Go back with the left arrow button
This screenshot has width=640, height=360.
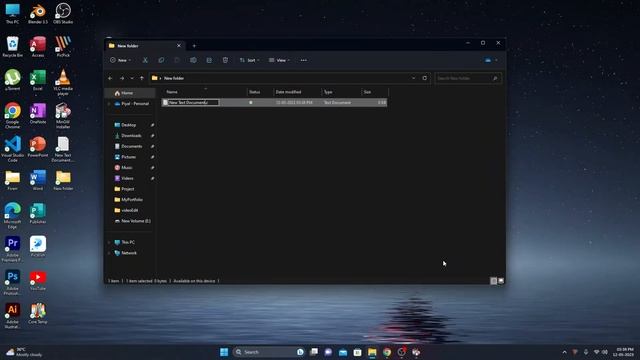[110, 78]
